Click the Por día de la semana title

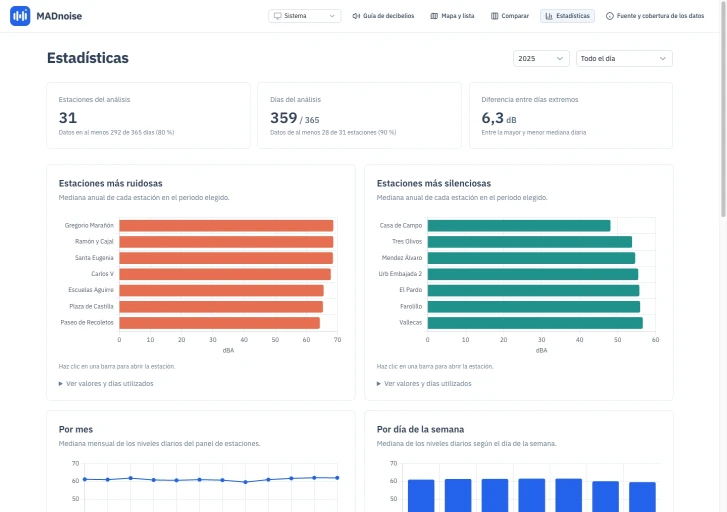click(x=420, y=429)
